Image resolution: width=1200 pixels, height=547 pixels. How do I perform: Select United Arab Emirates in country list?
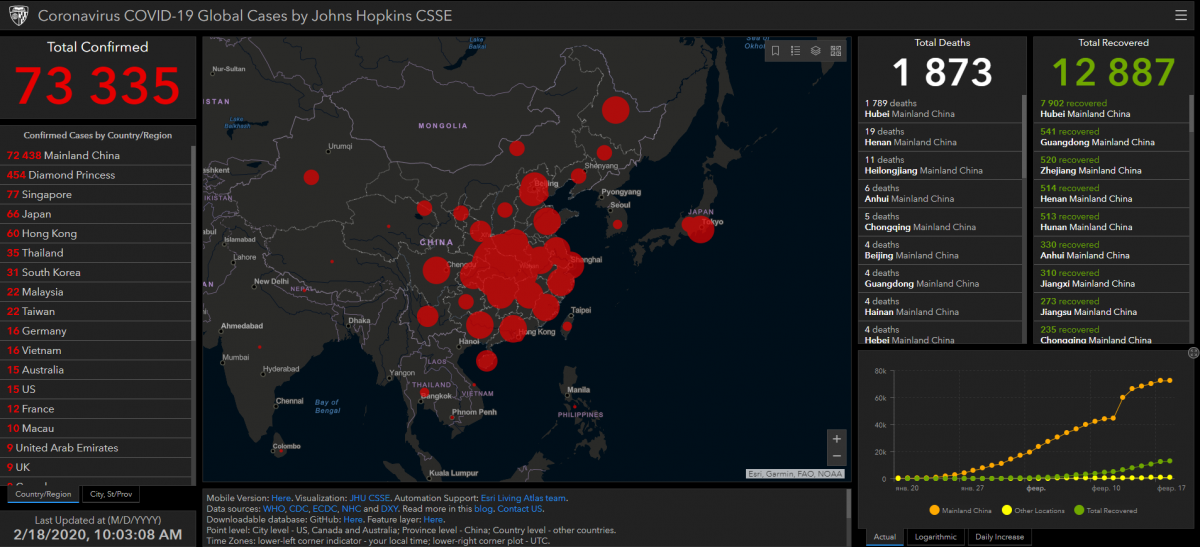coord(97,448)
